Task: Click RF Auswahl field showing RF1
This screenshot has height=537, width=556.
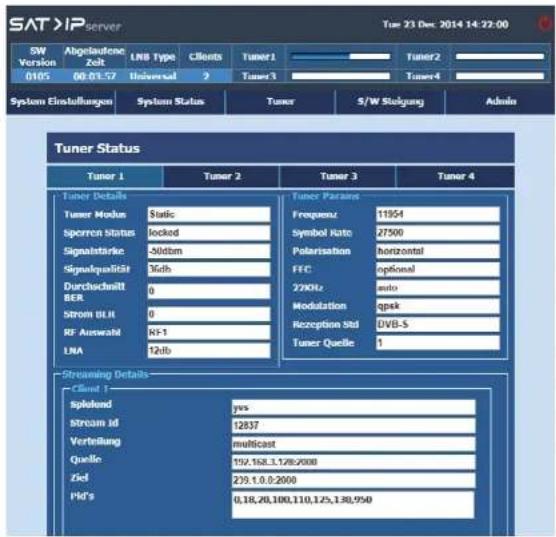Action: point(209,332)
